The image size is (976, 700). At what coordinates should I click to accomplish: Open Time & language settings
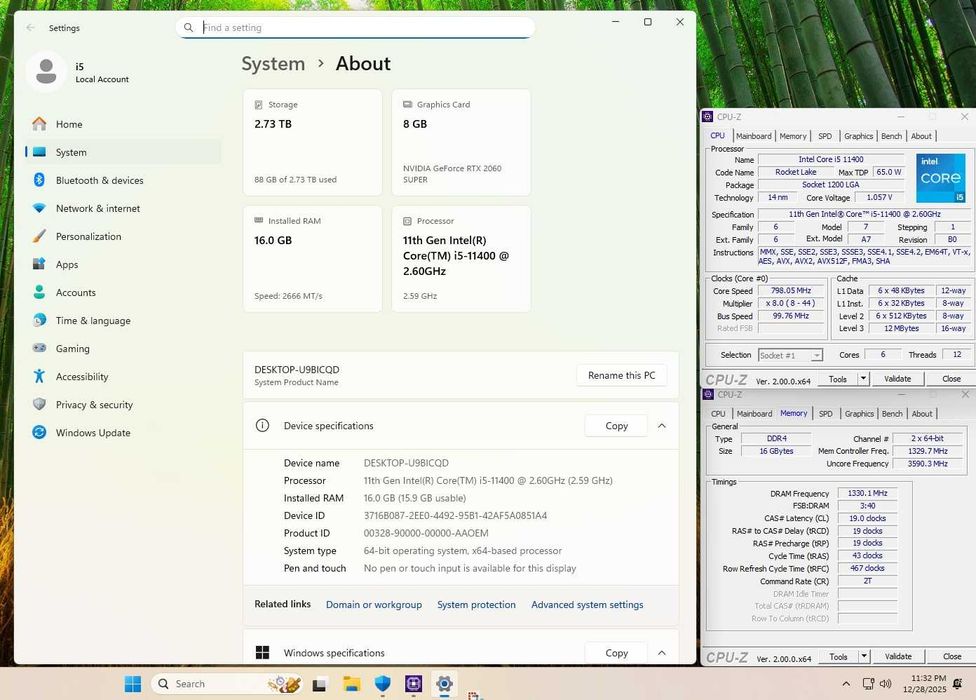click(x=123, y=320)
